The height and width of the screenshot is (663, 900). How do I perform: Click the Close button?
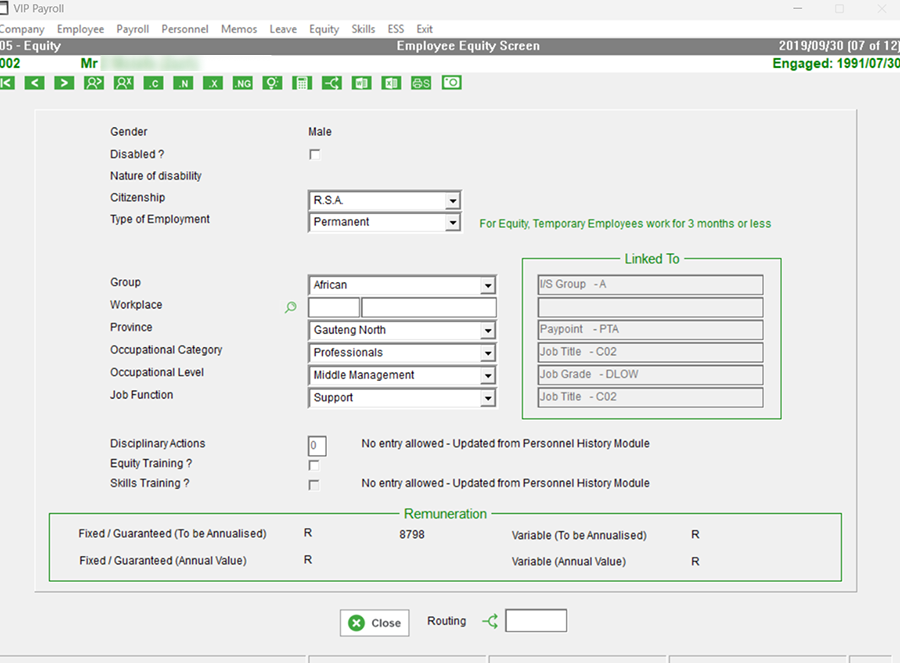(x=375, y=623)
